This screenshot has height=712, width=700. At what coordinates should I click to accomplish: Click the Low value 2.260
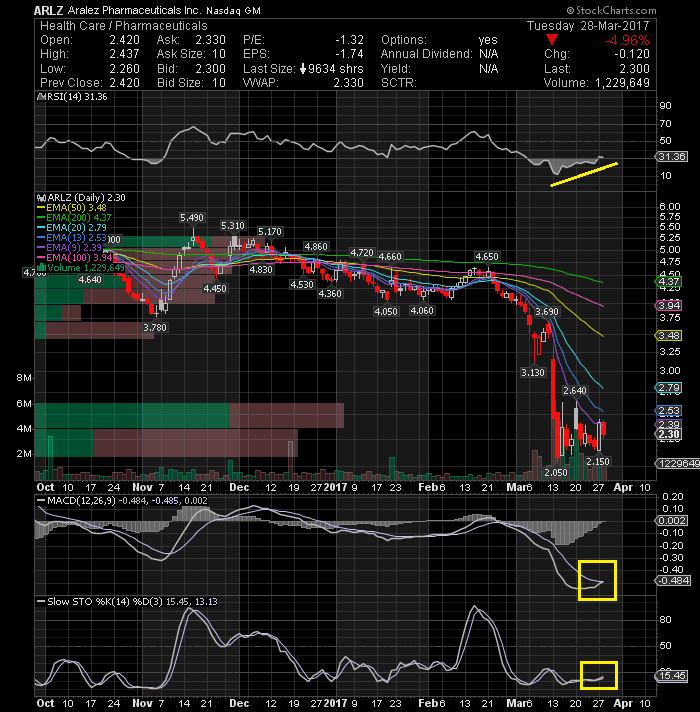click(x=124, y=69)
